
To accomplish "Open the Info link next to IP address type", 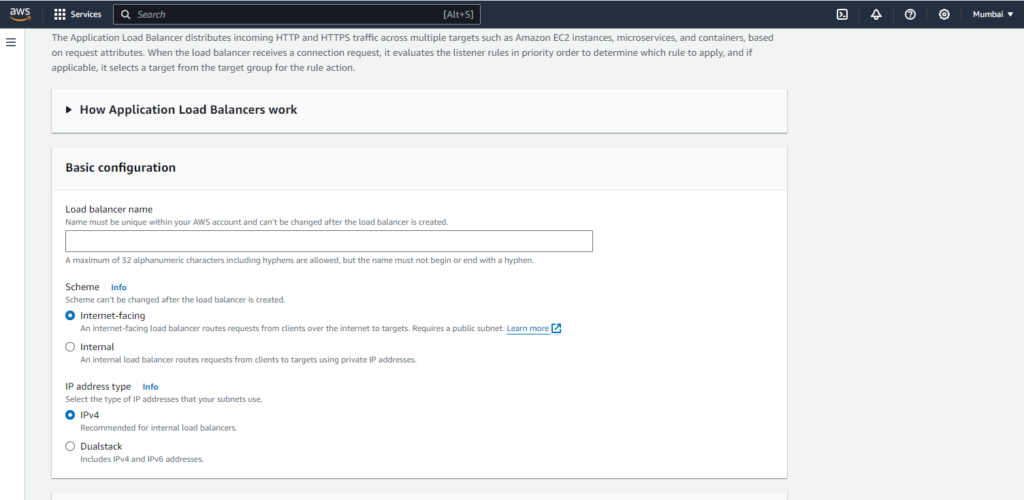I will point(150,386).
